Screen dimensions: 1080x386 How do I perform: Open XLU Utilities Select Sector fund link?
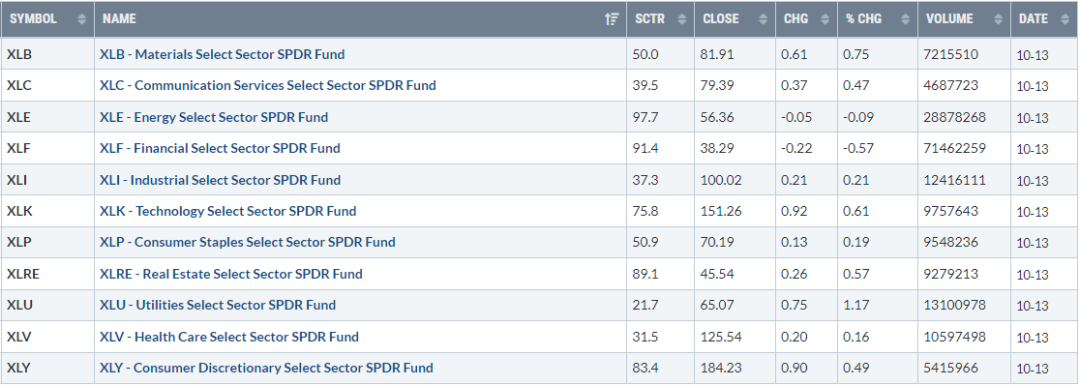pos(218,305)
